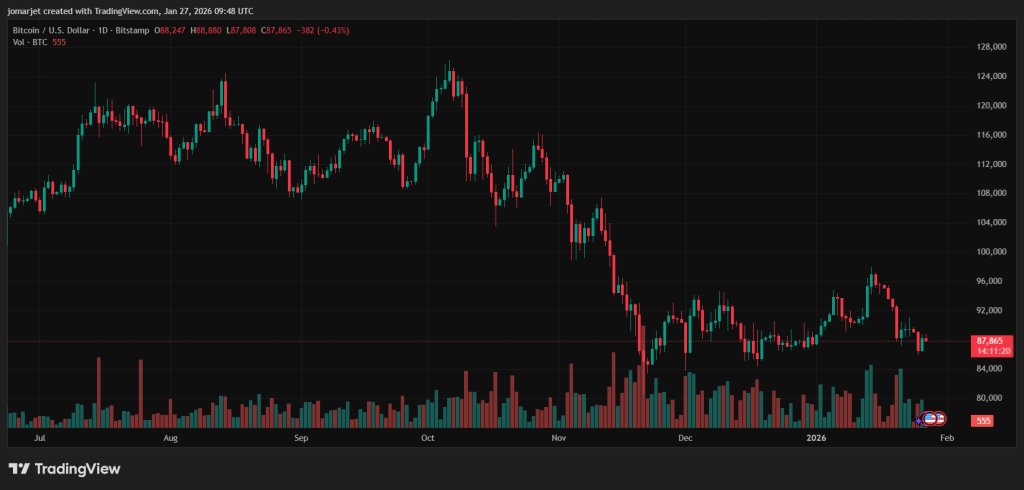Click the Feb label on the time axis

(948, 438)
